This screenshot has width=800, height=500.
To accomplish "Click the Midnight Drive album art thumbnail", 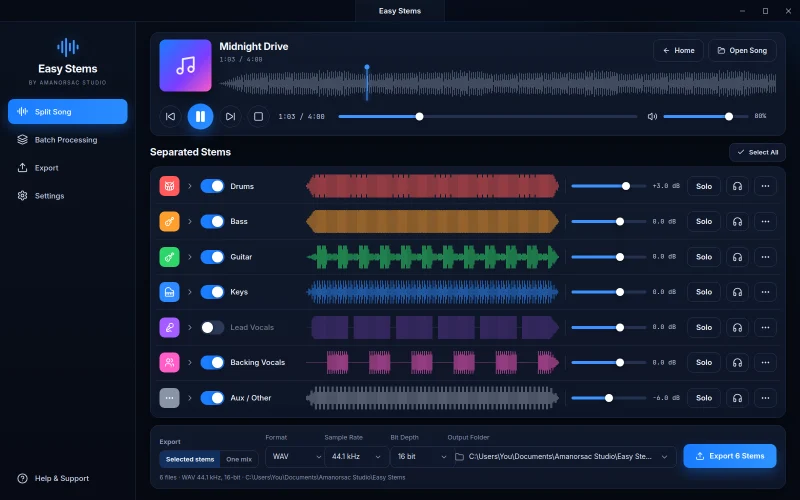I will coord(185,65).
